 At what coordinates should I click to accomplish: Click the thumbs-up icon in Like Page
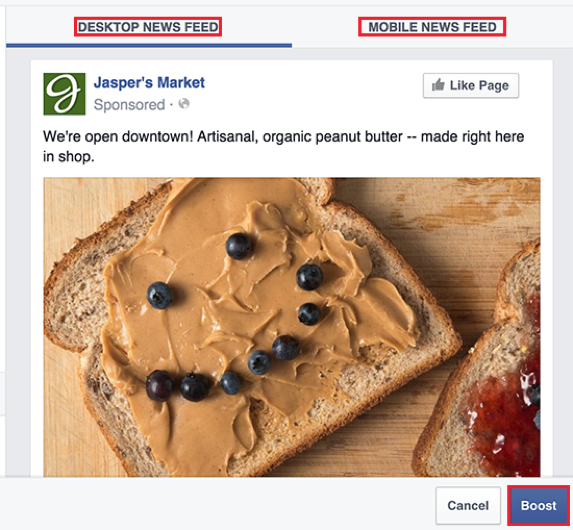click(x=438, y=85)
